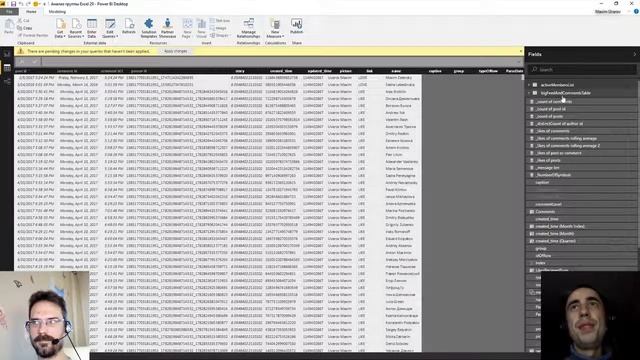Click the data table vertical scrollbar
This screenshot has width=640, height=360.
point(522,77)
